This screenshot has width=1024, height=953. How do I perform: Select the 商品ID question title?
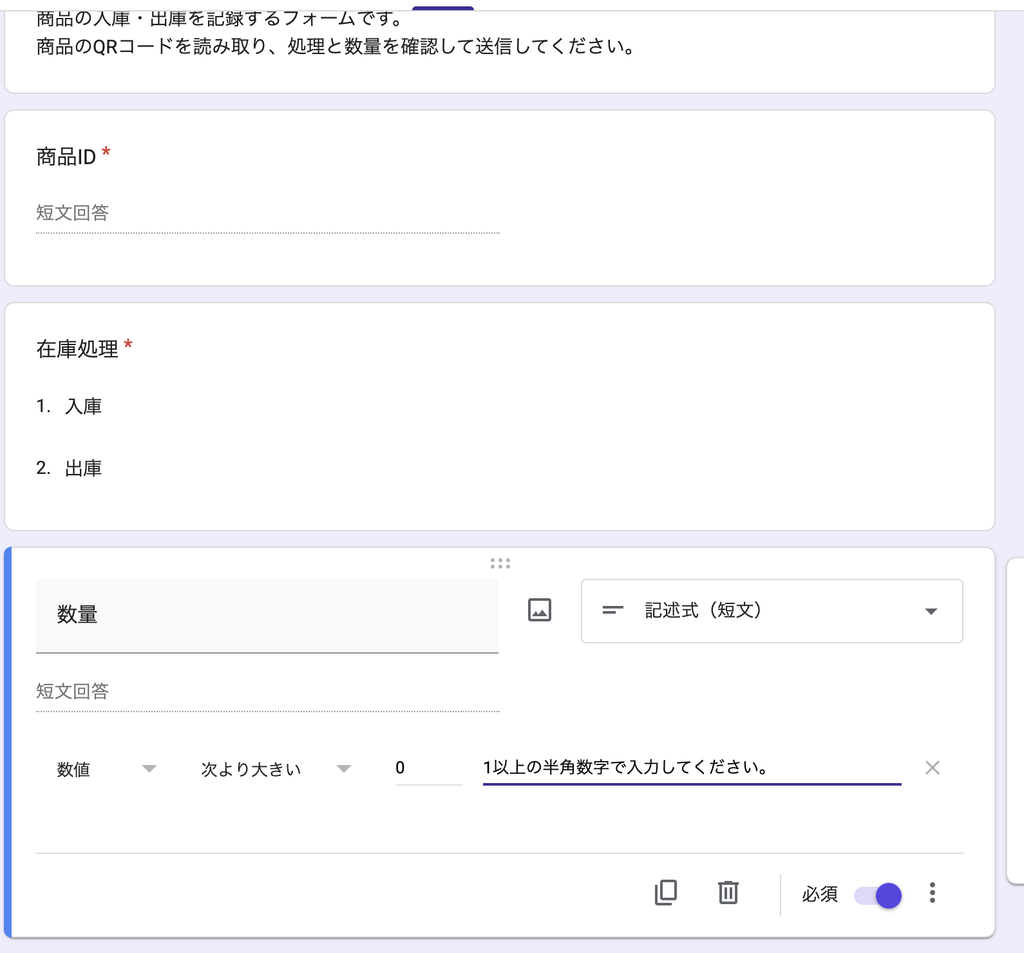(66, 157)
